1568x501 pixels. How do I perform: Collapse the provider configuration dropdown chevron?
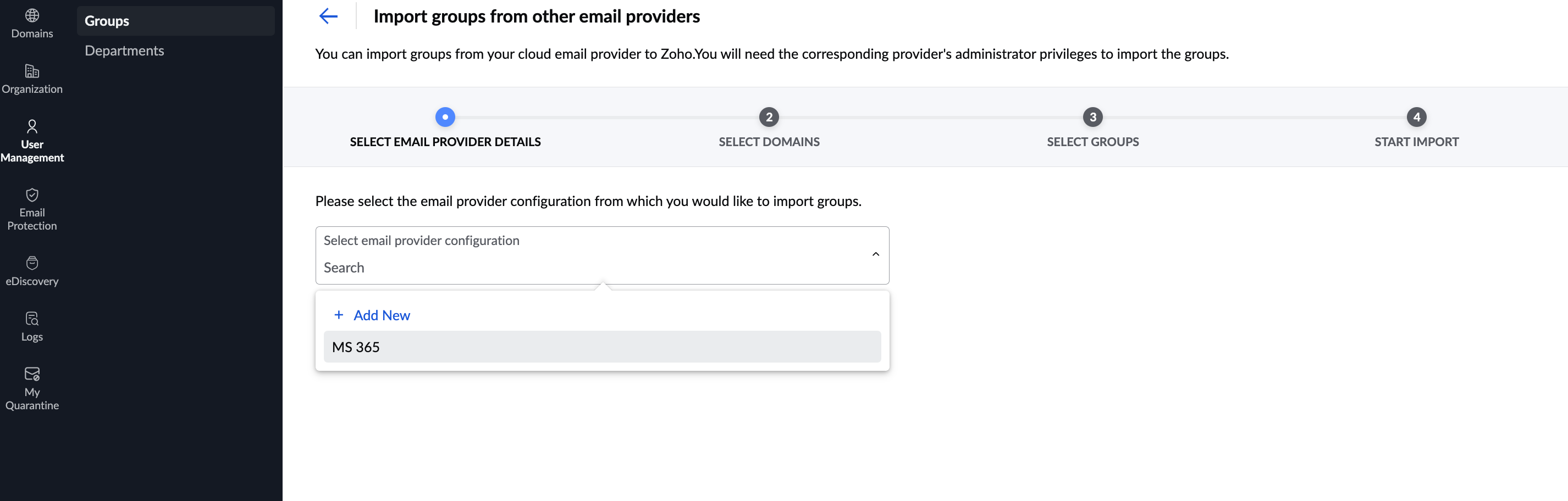tap(875, 254)
